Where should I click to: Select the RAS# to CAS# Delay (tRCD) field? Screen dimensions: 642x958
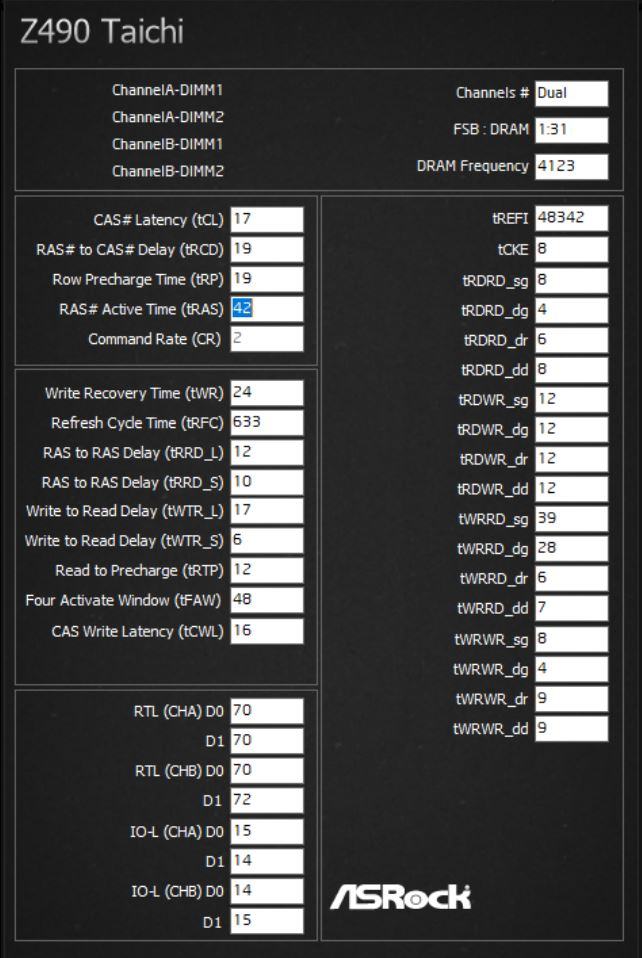[x=267, y=249]
